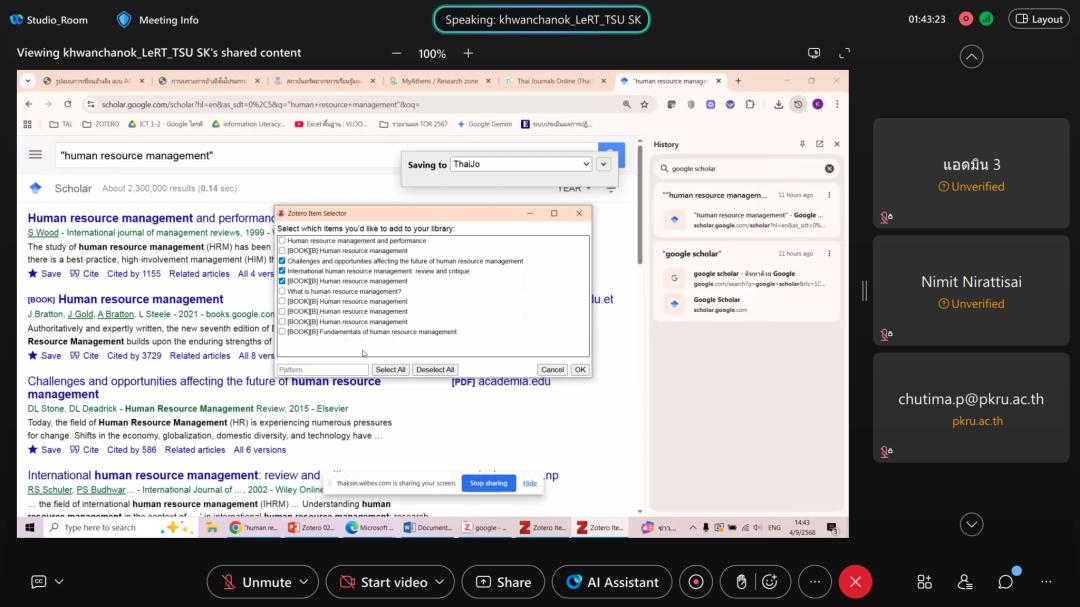The width and height of the screenshot is (1080, 607).
Task: Open the Layout menu
Action: [x=1039, y=19]
